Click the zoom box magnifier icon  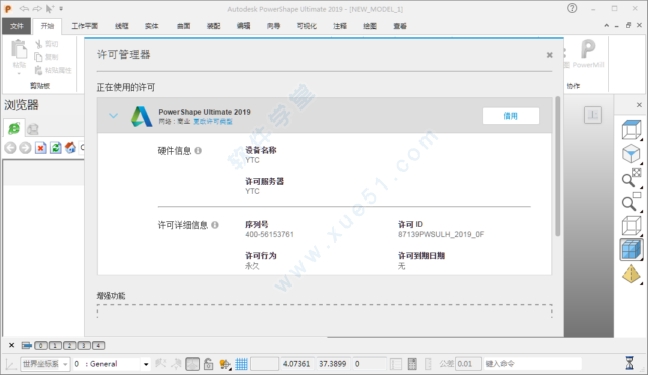click(631, 202)
